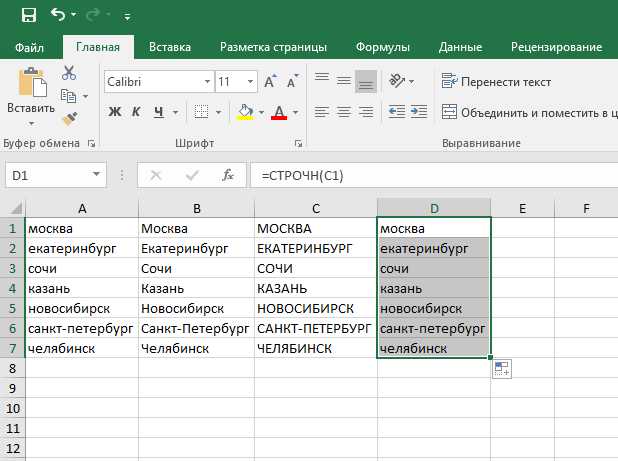Align text left in the cell
618x461 pixels.
click(x=322, y=112)
